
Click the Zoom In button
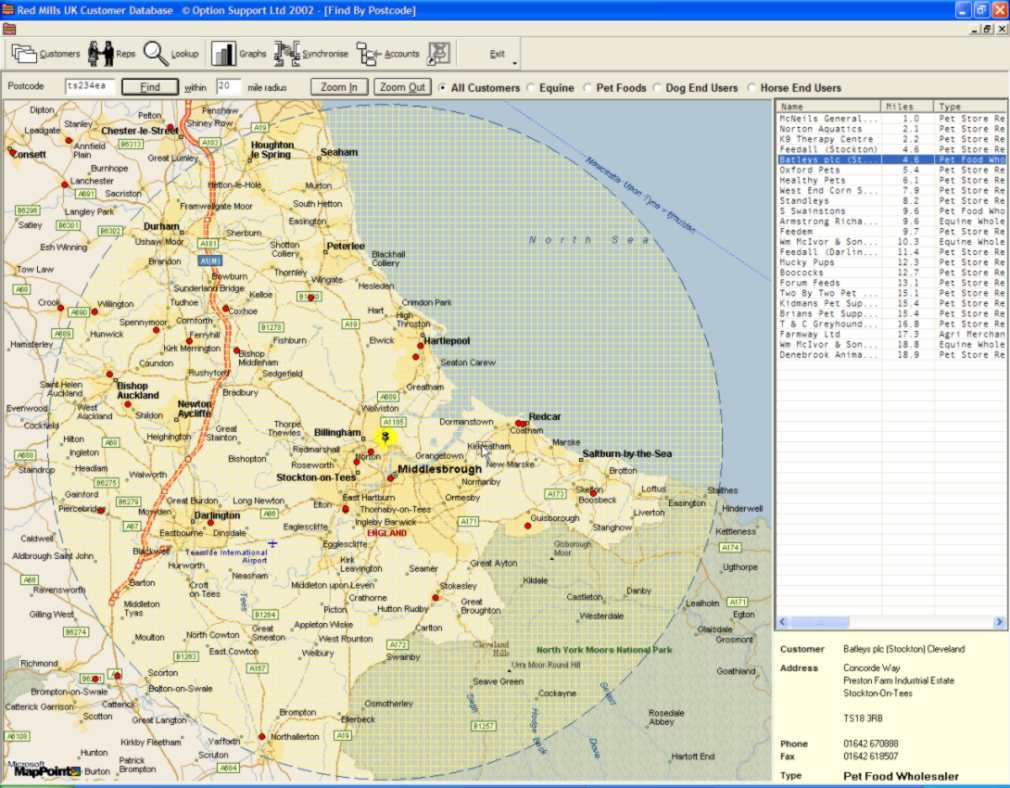[x=340, y=87]
